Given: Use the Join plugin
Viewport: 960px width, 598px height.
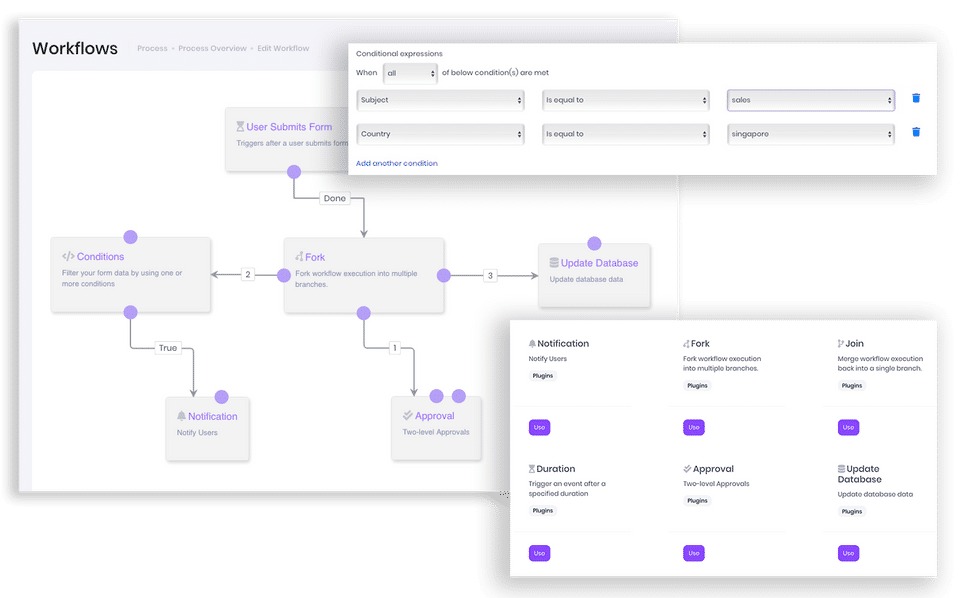Looking at the screenshot, I should [848, 427].
